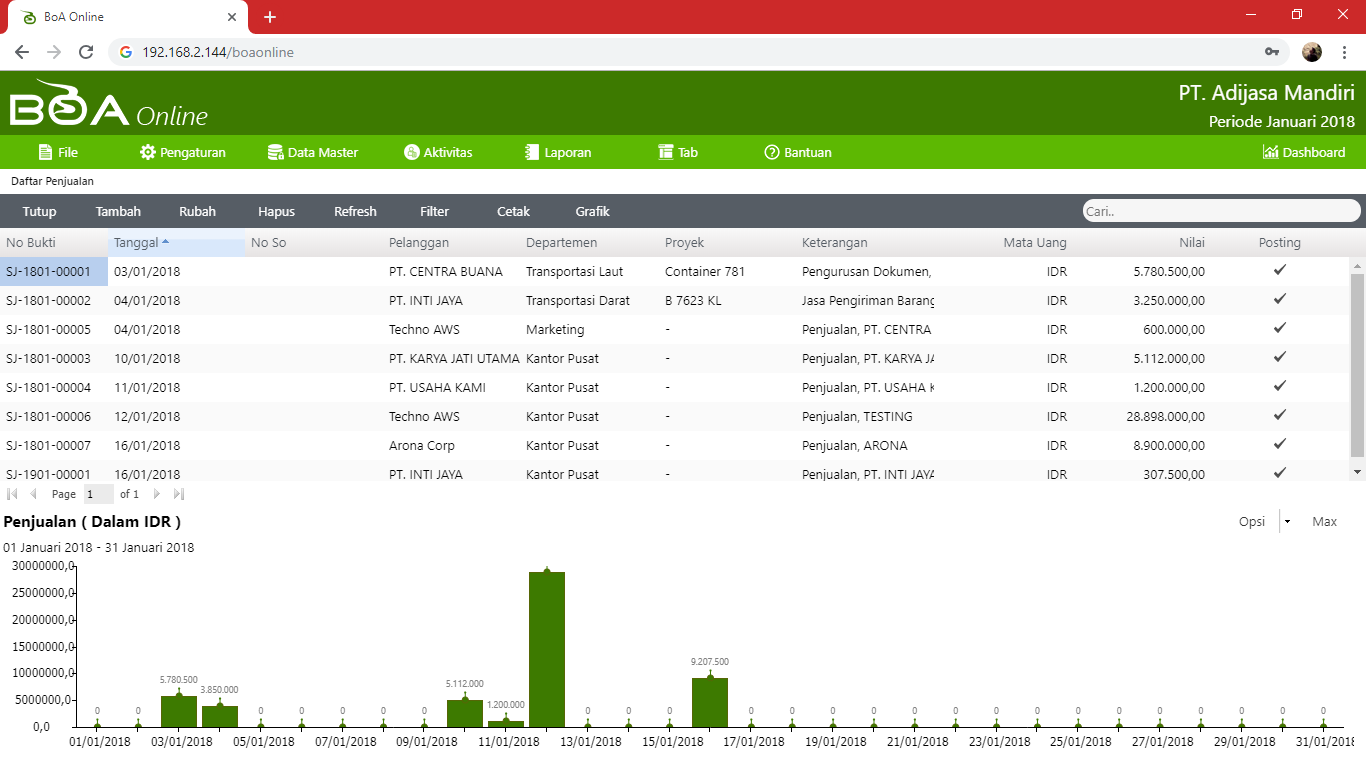This screenshot has height=766, width=1366.
Task: Click Tambah to add a sale
Action: click(x=118, y=211)
